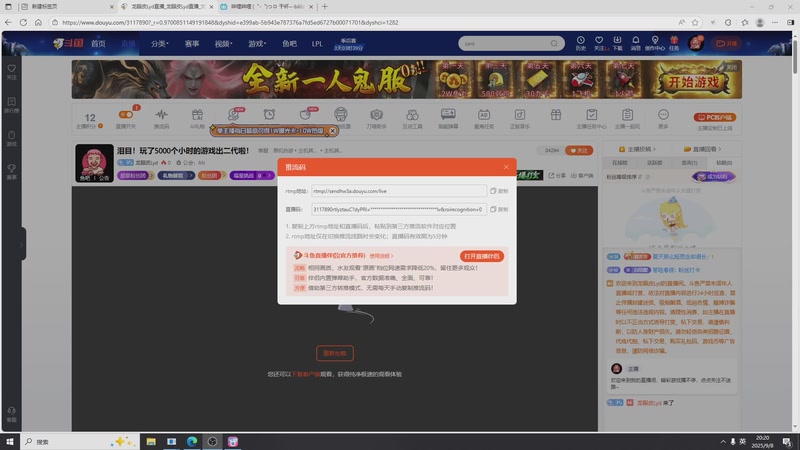Close the 推流码 dialog
Screen dimensions: 800x450
click(x=506, y=167)
